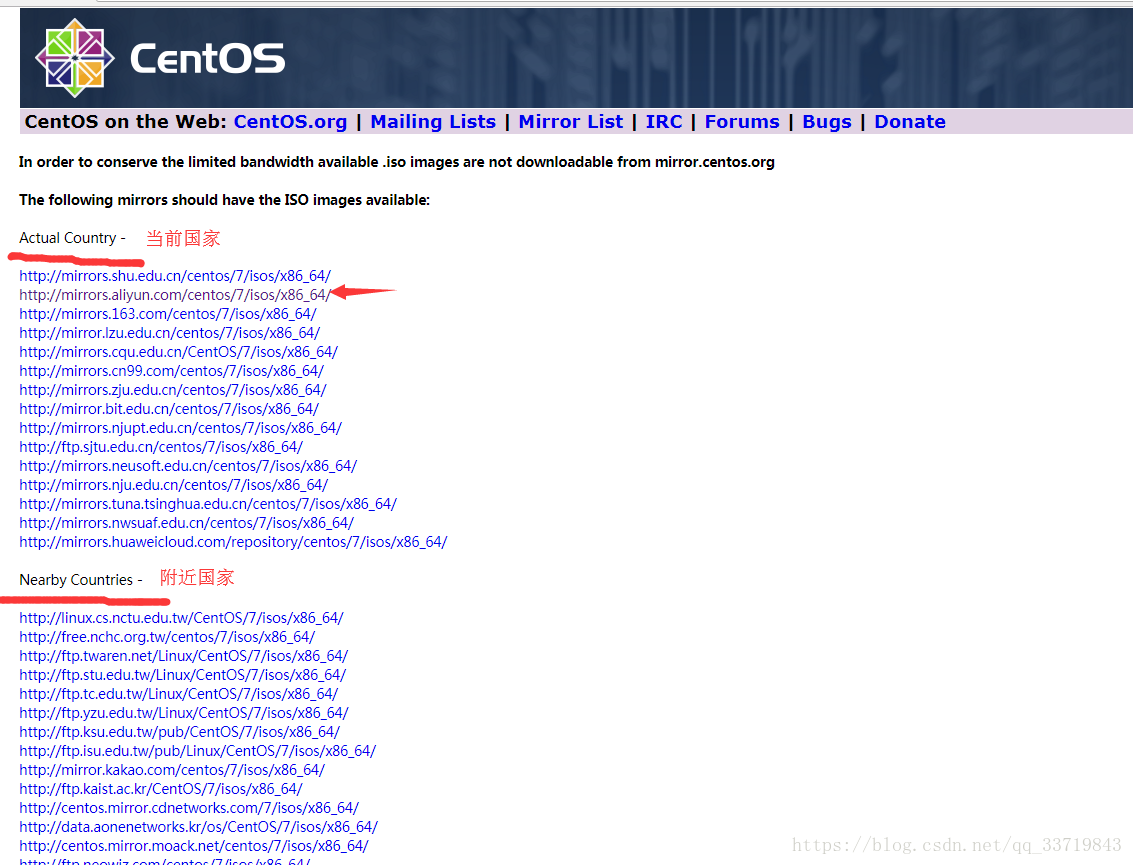Open the mirror.lzu.edu.cn mirror link
This screenshot has width=1133, height=865.
[x=170, y=332]
